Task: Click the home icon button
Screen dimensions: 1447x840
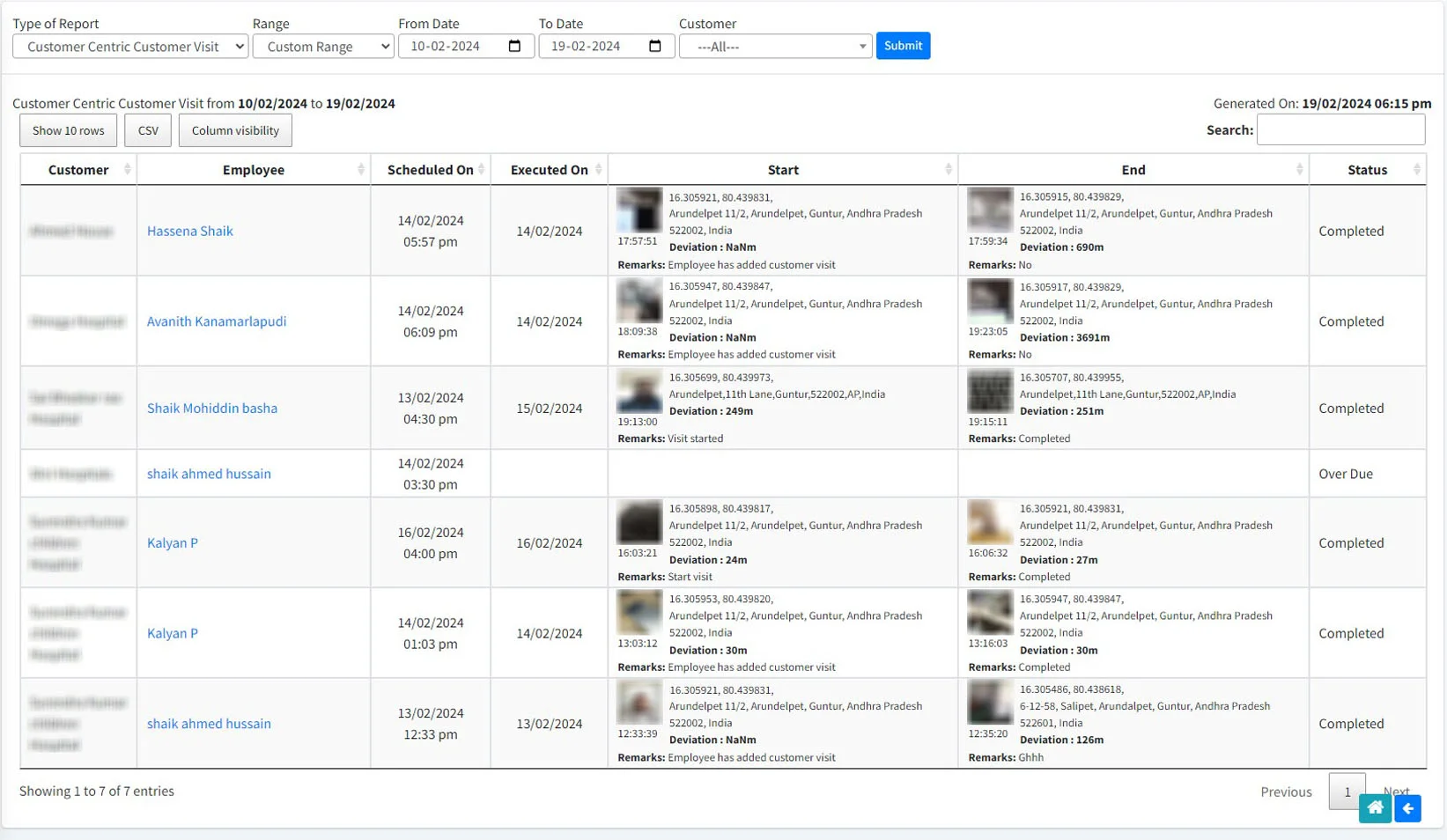Action: point(1374,808)
